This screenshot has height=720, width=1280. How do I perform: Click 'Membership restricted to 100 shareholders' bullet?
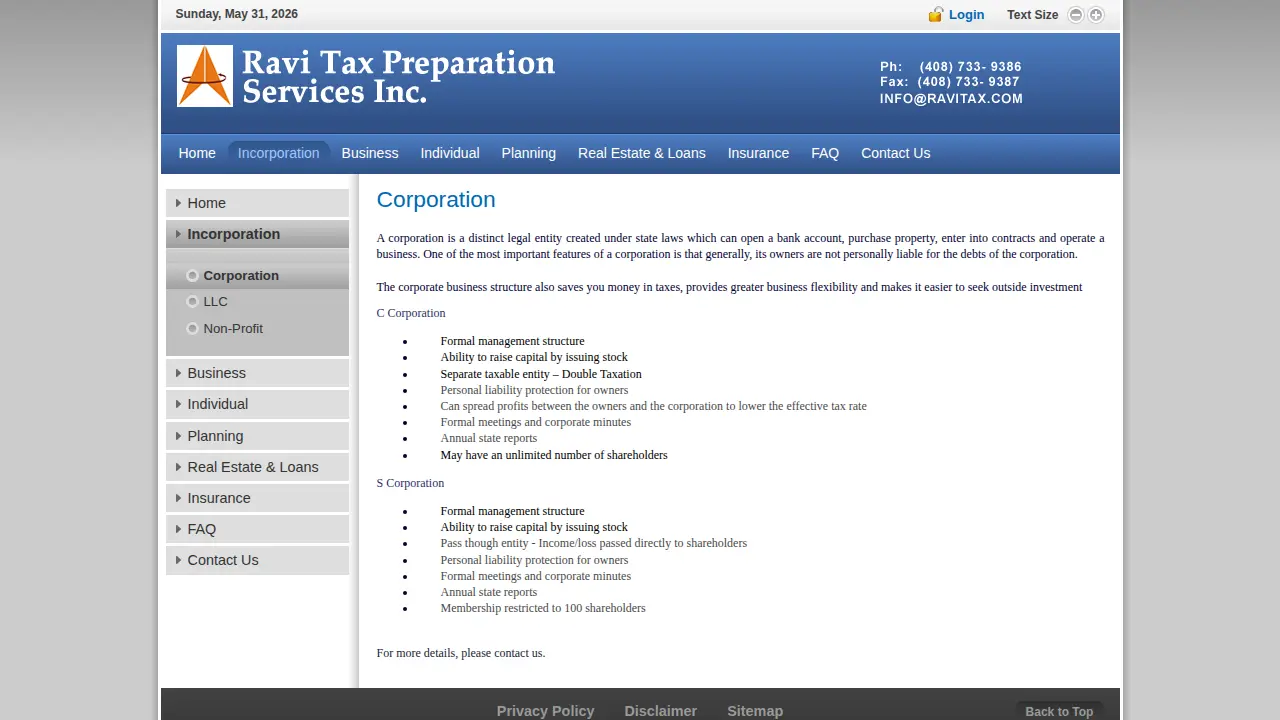(543, 608)
